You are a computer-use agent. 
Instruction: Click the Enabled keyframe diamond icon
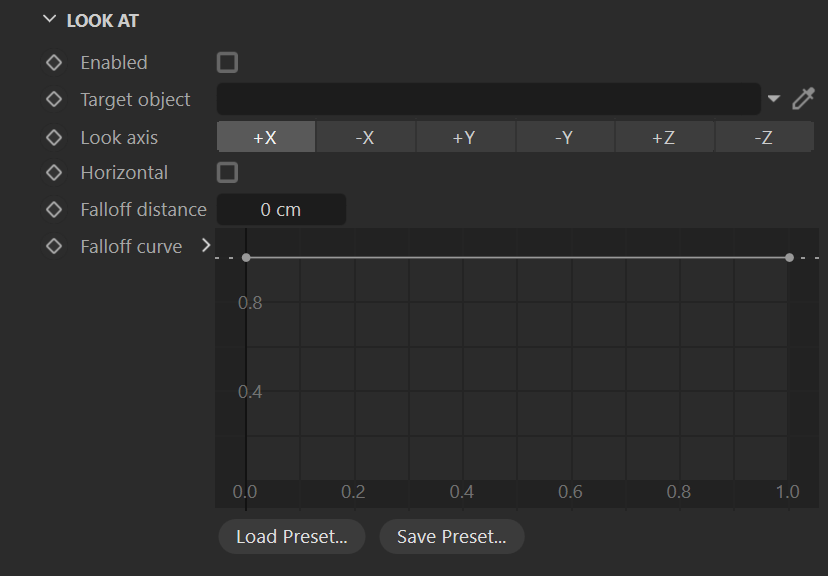tap(54, 63)
